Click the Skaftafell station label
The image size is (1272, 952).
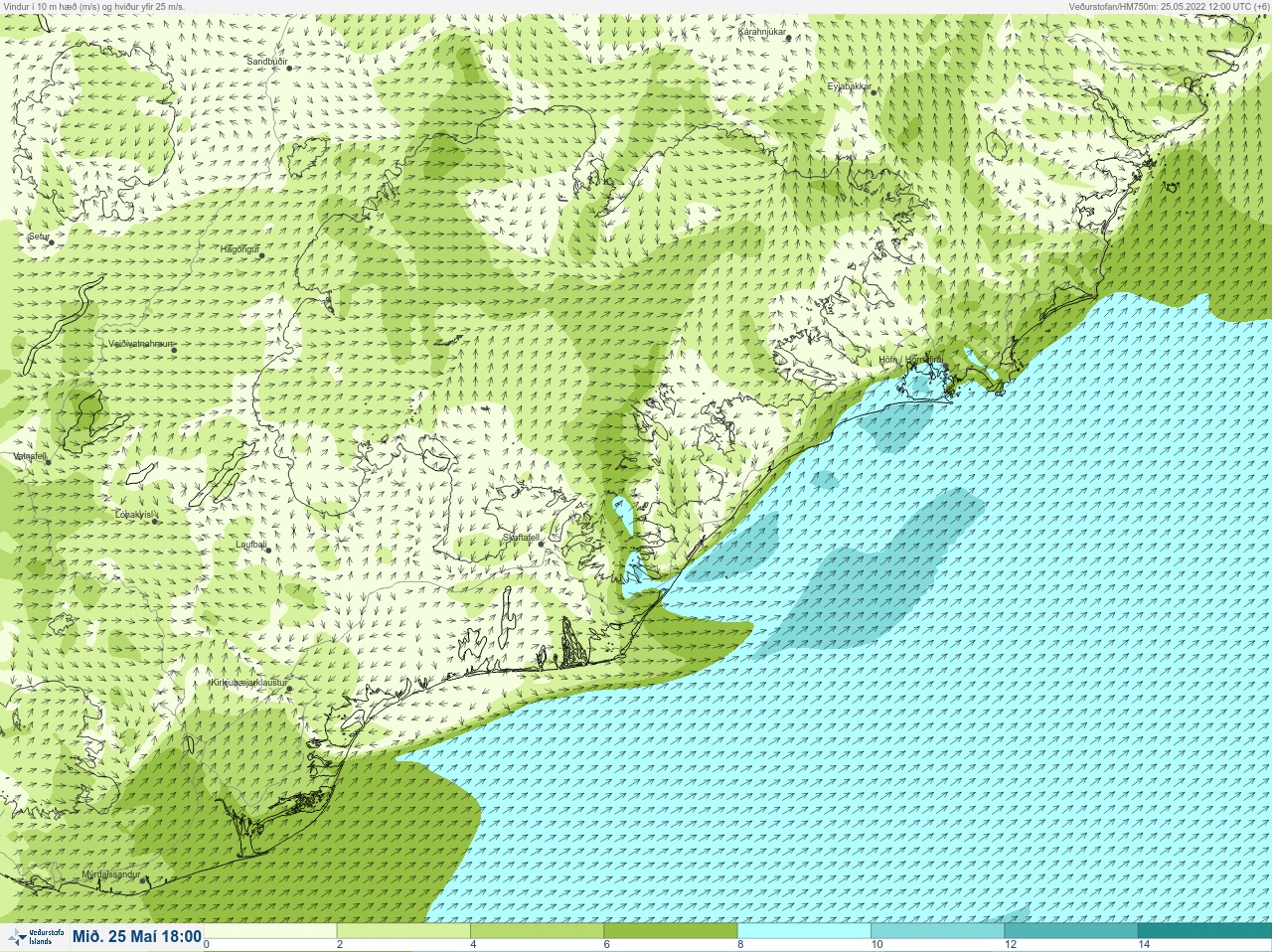(521, 538)
